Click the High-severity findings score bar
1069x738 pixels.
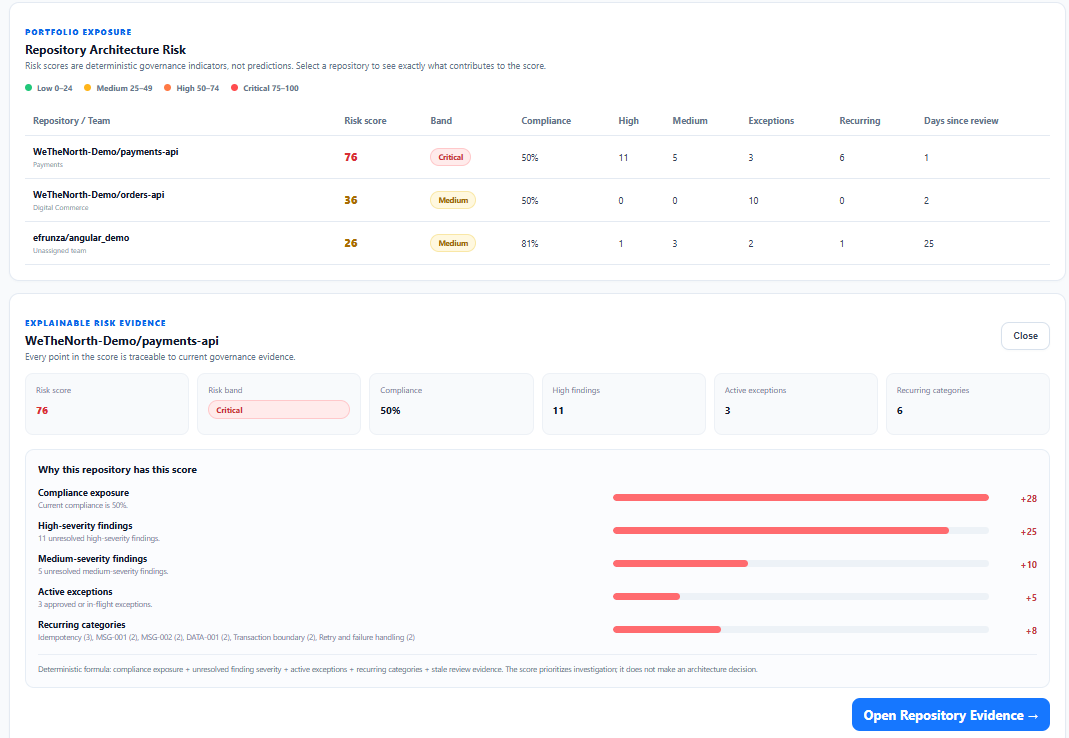[800, 531]
